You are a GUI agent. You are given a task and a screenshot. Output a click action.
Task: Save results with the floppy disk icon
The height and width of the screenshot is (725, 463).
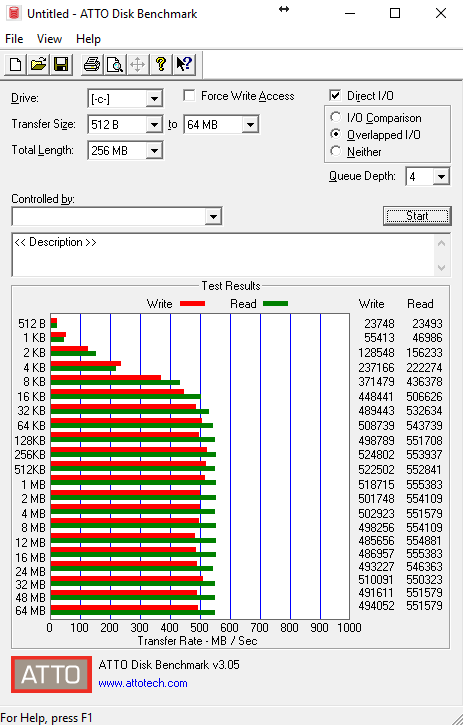(62, 64)
